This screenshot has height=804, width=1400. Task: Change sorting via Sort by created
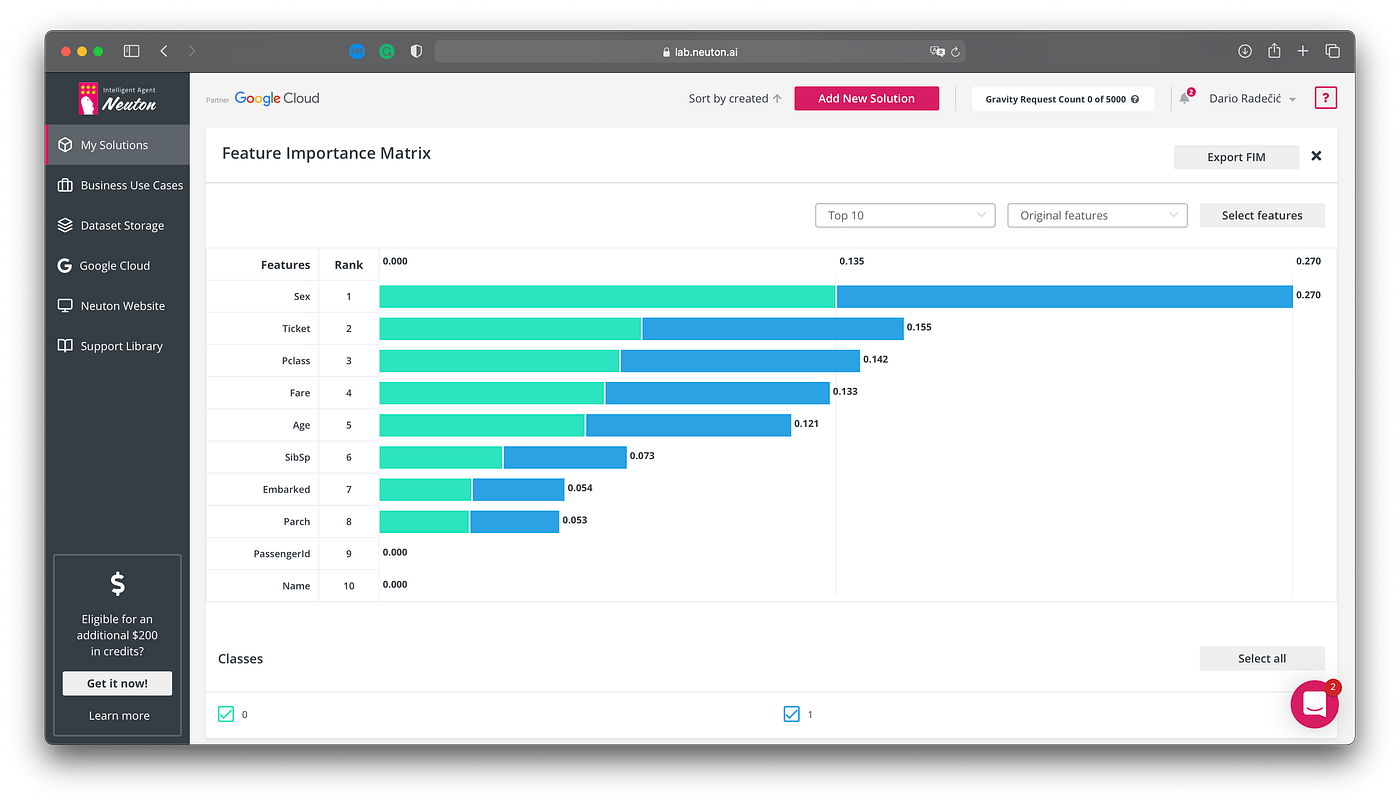735,98
